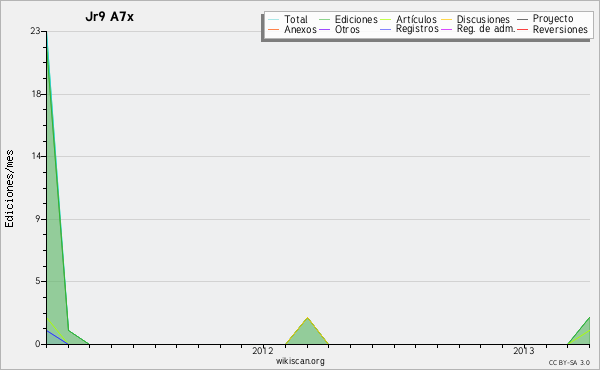The width and height of the screenshot is (600, 370).
Task: Select 'Anexos' in the legend
Action: click(300, 29)
